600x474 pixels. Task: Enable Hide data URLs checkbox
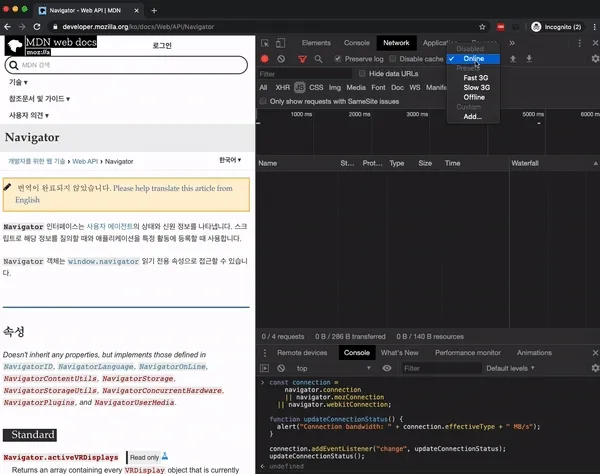coord(362,73)
